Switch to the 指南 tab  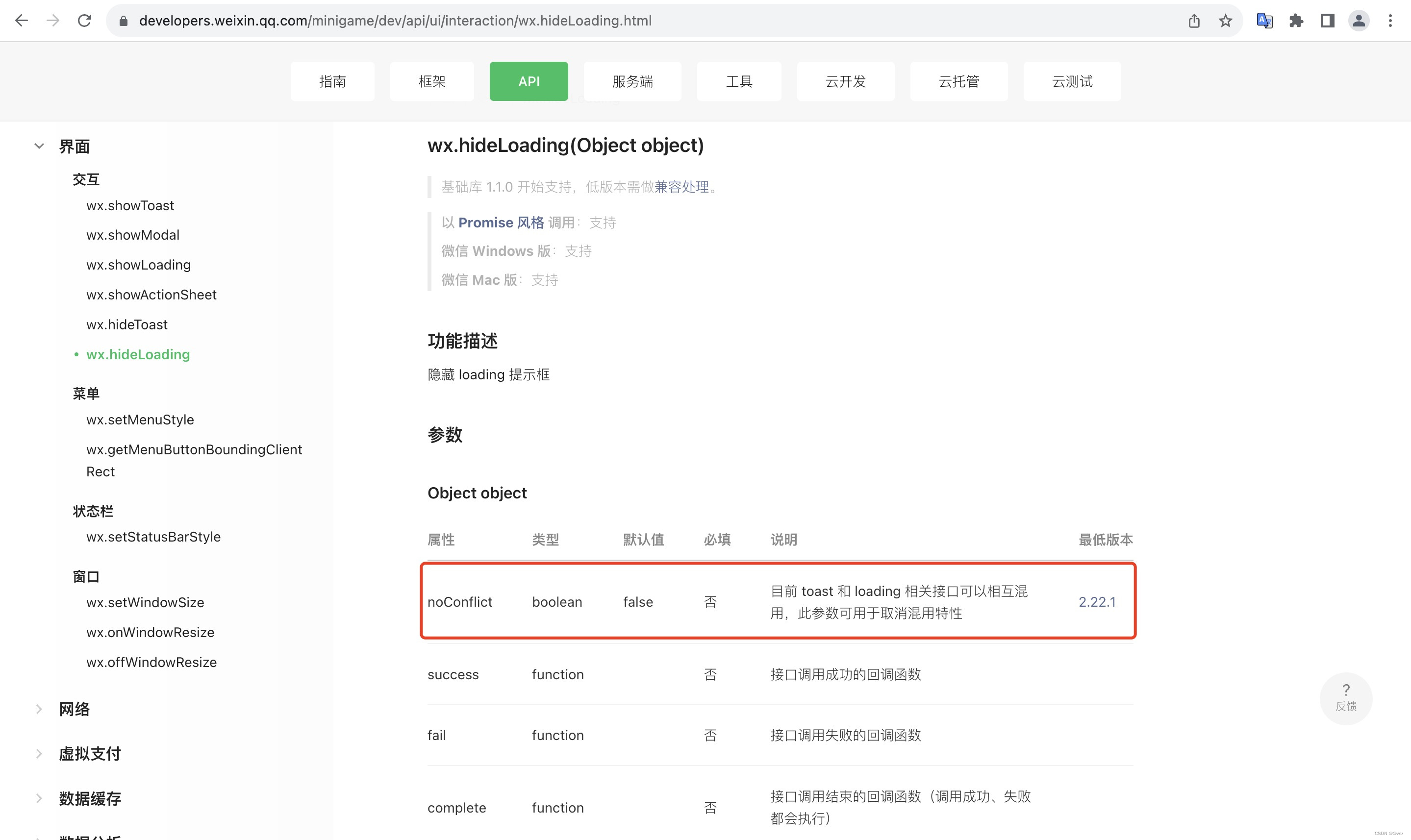(x=332, y=81)
